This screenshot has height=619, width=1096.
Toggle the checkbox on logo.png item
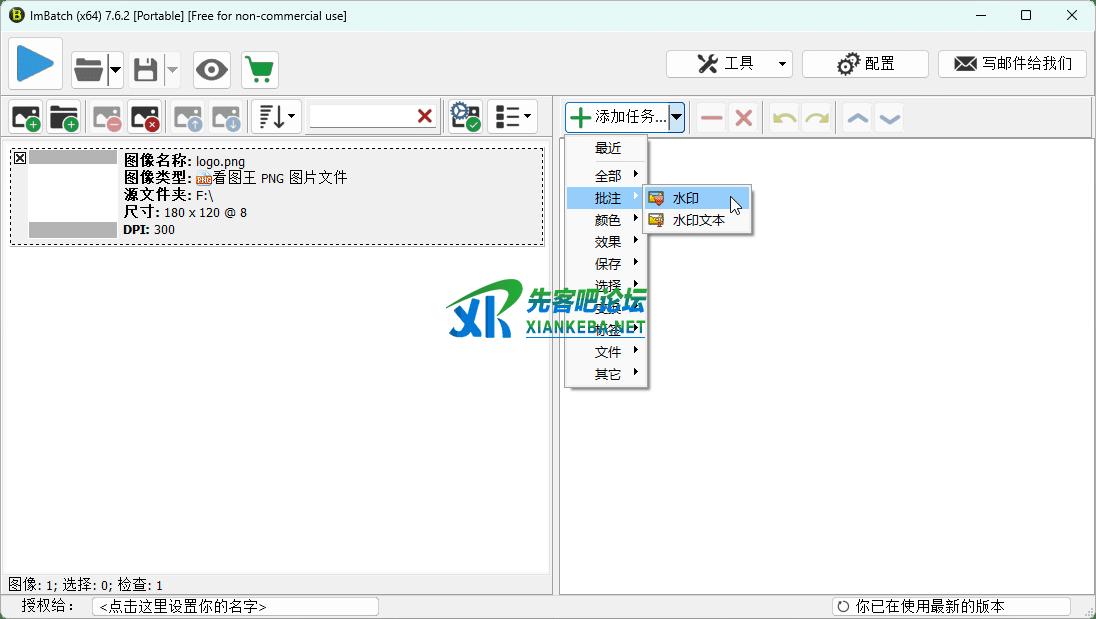tap(20, 158)
